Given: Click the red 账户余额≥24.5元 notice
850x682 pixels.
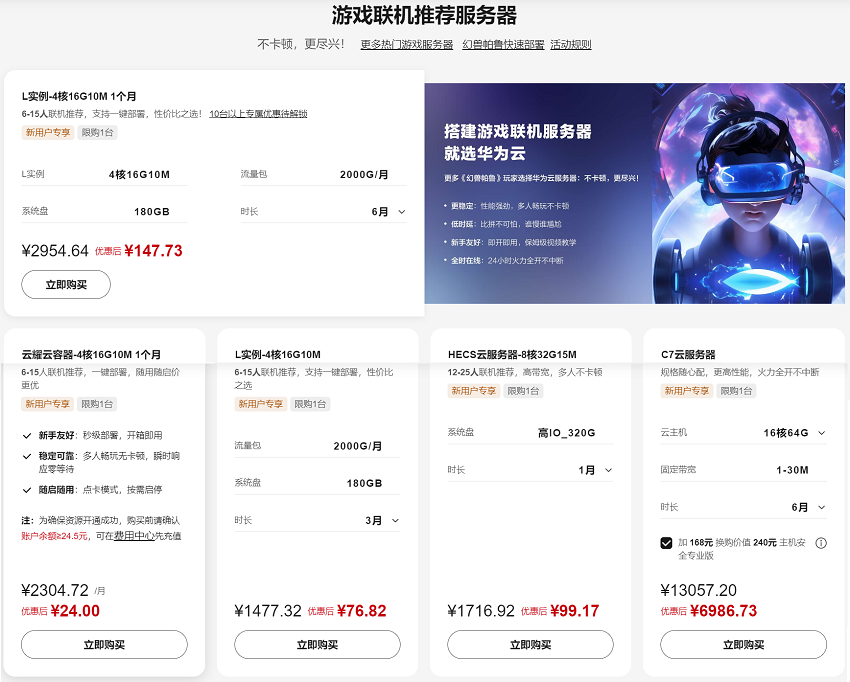Looking at the screenshot, I should pos(54,536).
